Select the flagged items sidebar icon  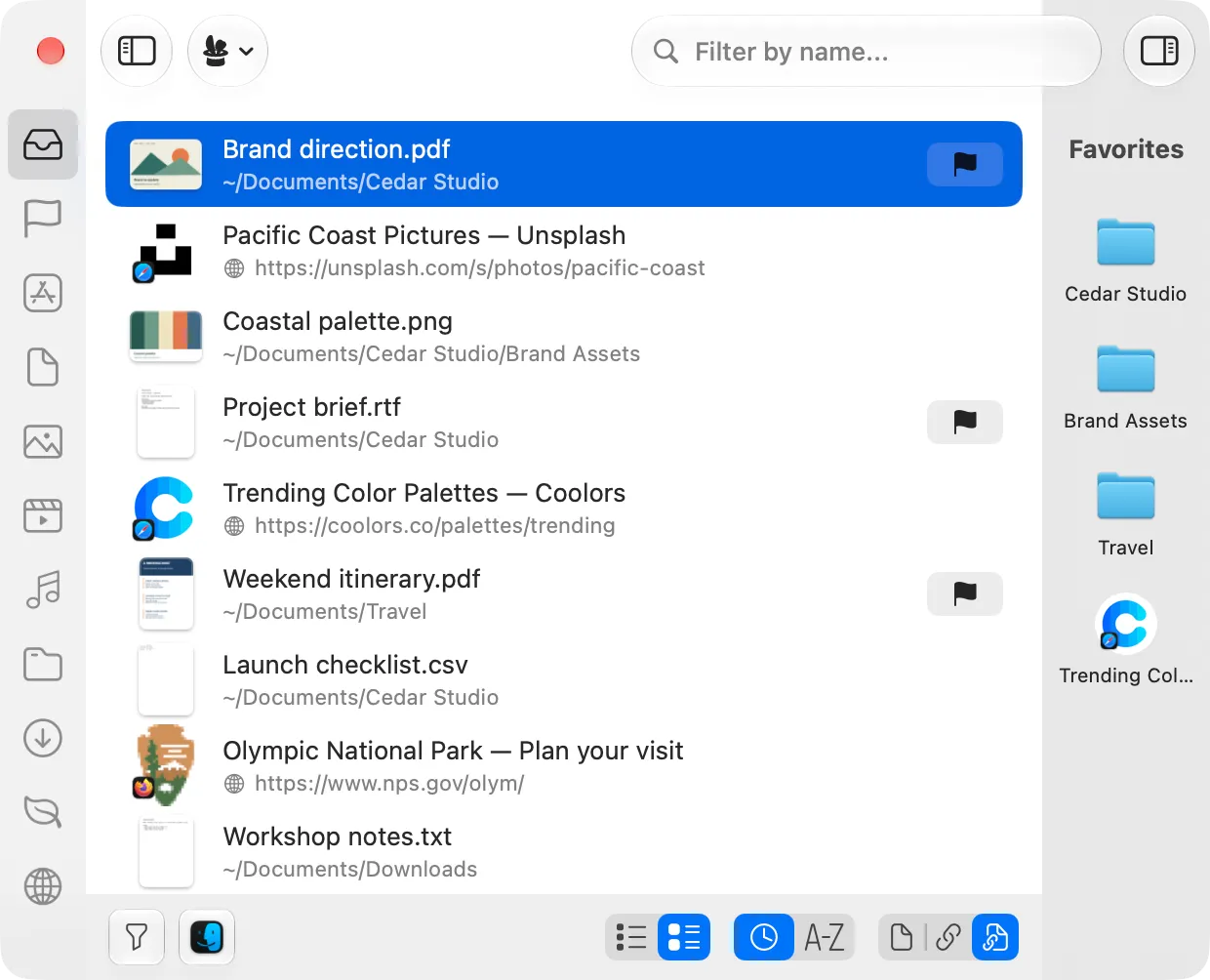point(43,219)
